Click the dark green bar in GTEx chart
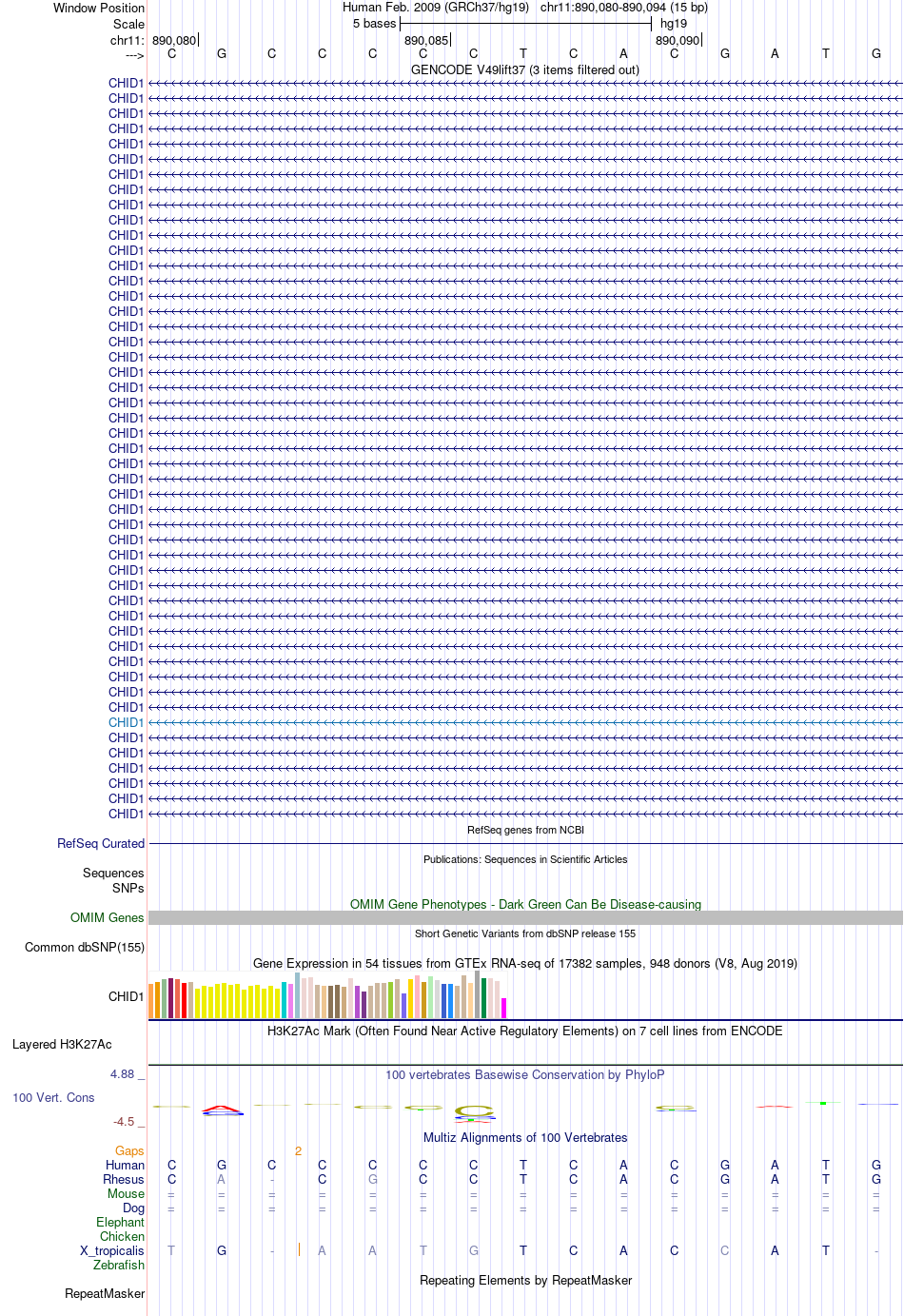Image resolution: width=904 pixels, height=1316 pixels. click(484, 998)
